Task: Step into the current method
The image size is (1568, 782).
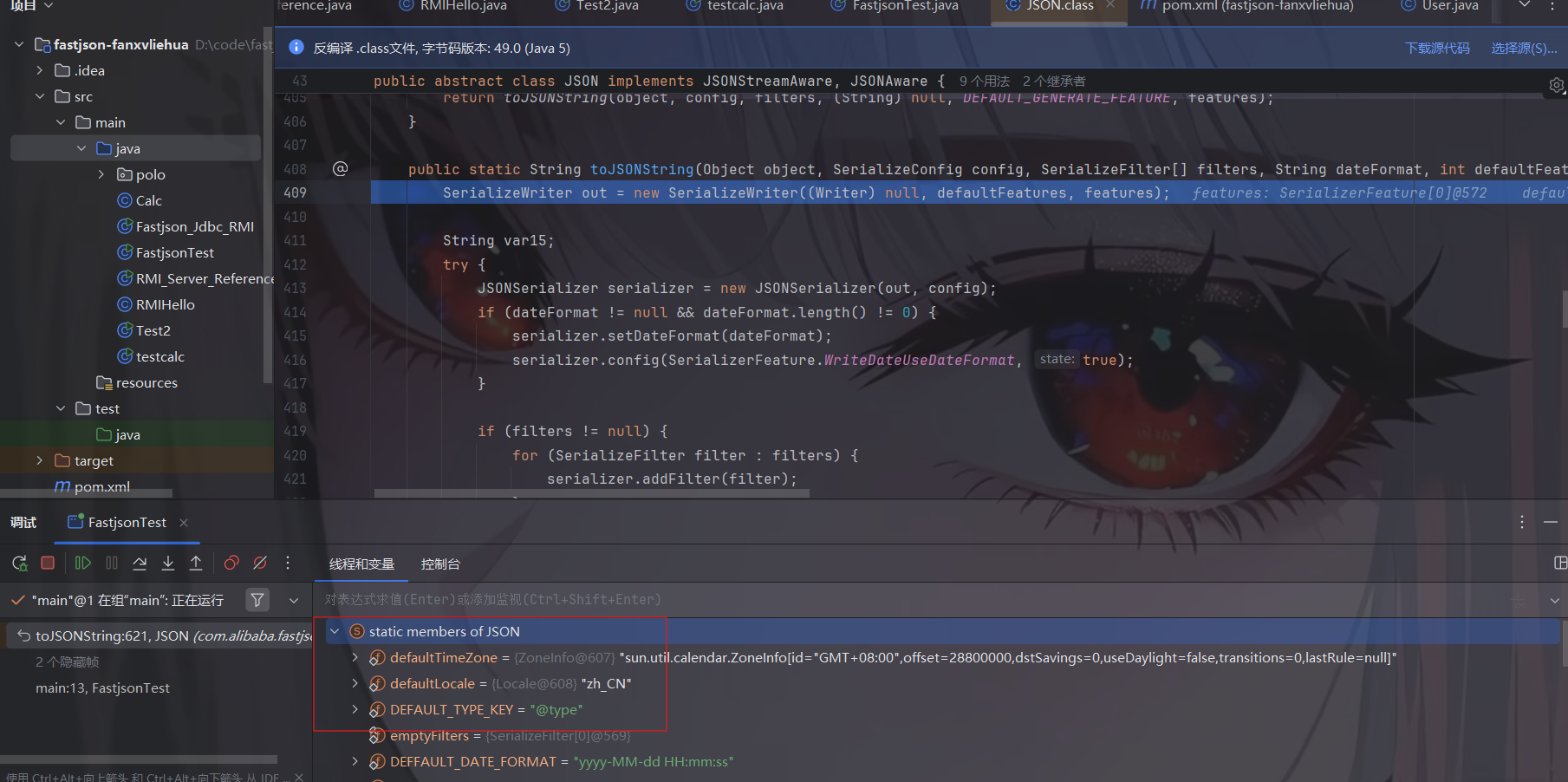Action: pyautogui.click(x=168, y=564)
